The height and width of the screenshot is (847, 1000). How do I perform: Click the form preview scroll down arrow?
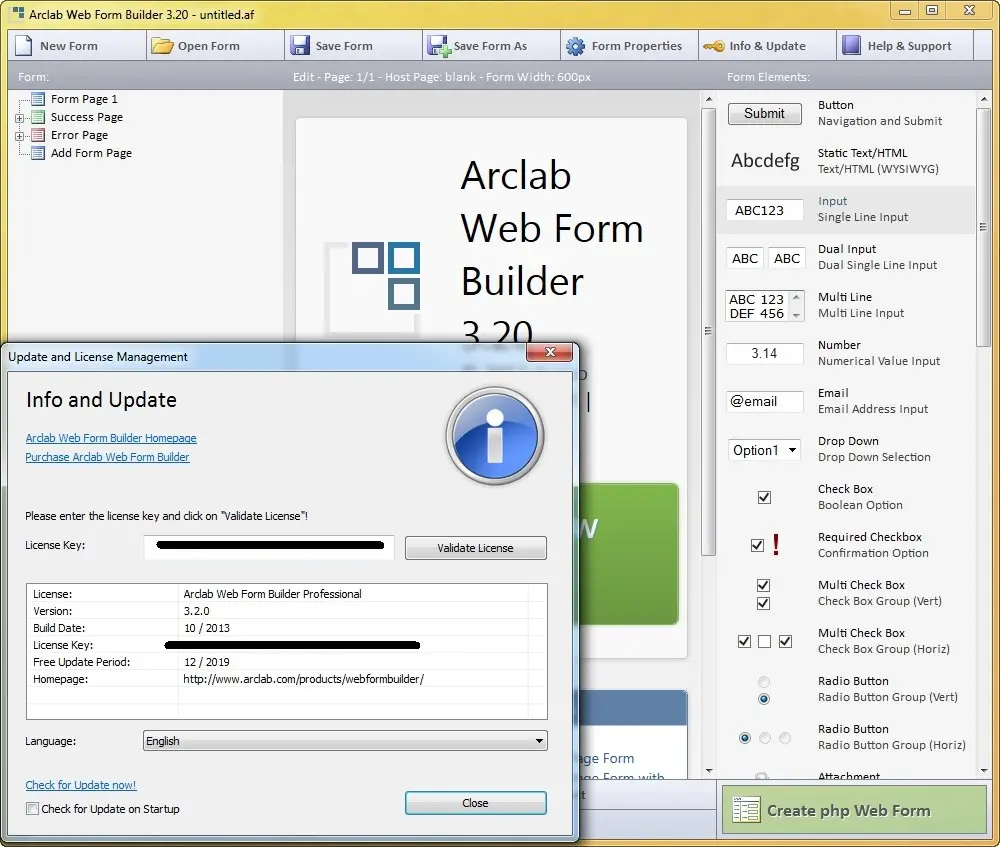709,770
